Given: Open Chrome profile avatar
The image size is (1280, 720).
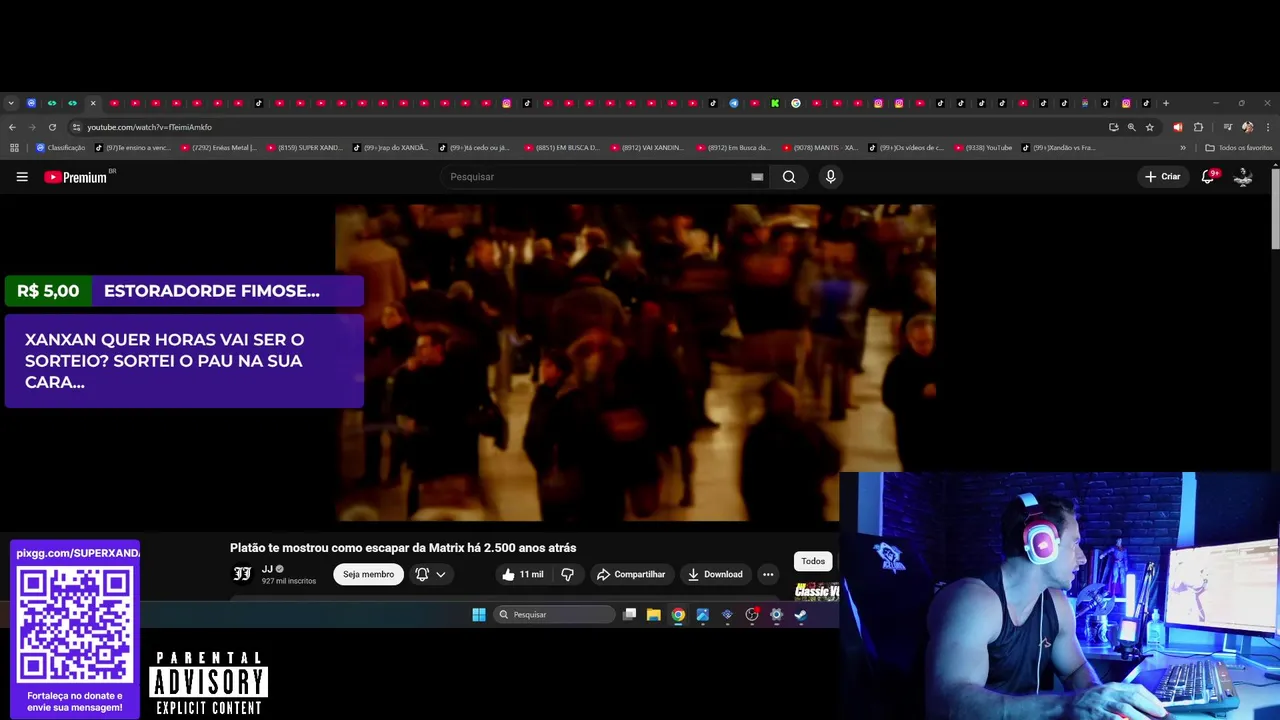Looking at the screenshot, I should point(1247,127).
